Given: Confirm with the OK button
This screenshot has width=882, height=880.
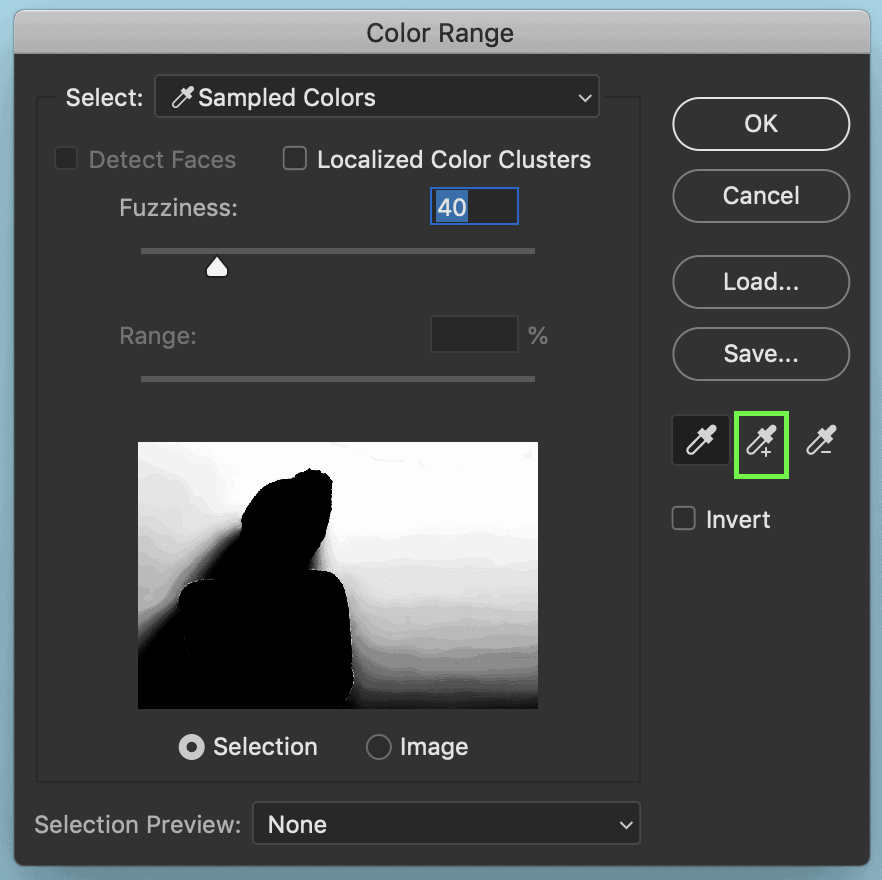Looking at the screenshot, I should [x=761, y=124].
